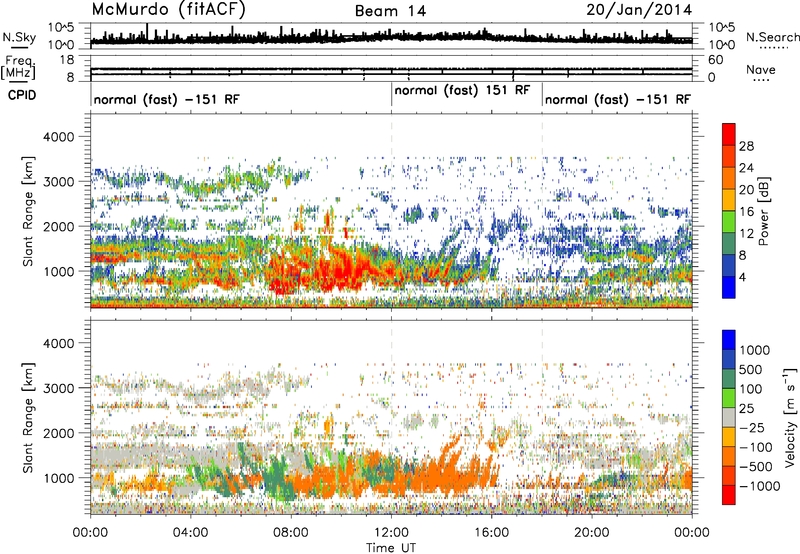Select the Beam 14 heading

coord(390,11)
